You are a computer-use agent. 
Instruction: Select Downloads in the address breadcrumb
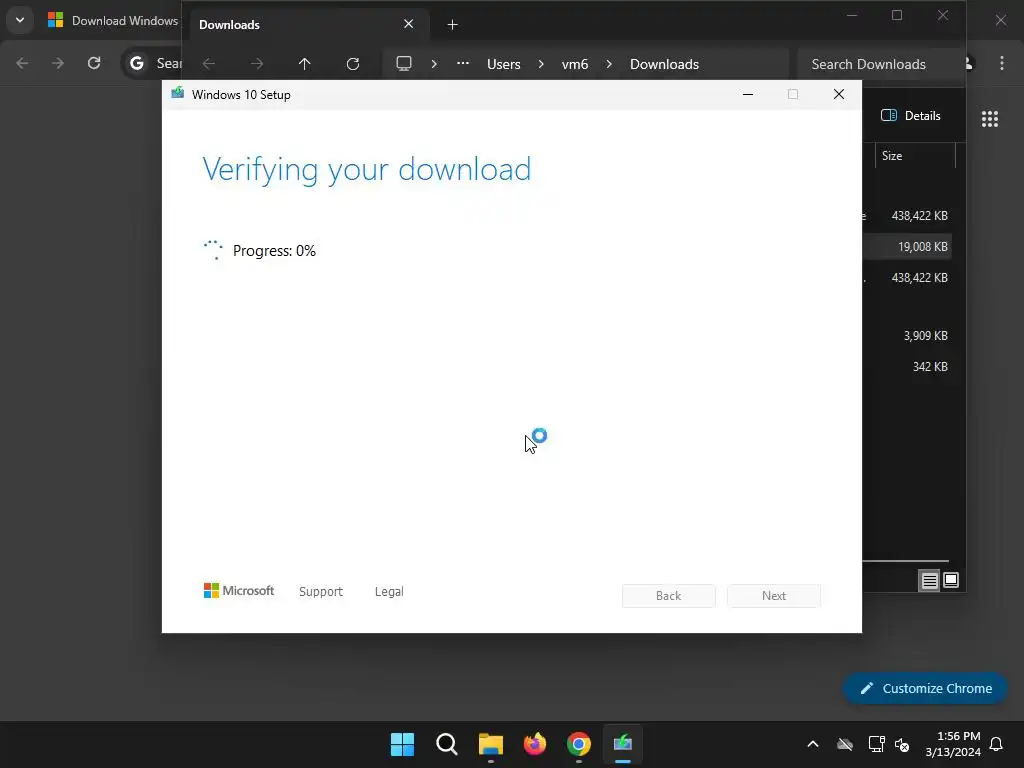coord(664,64)
